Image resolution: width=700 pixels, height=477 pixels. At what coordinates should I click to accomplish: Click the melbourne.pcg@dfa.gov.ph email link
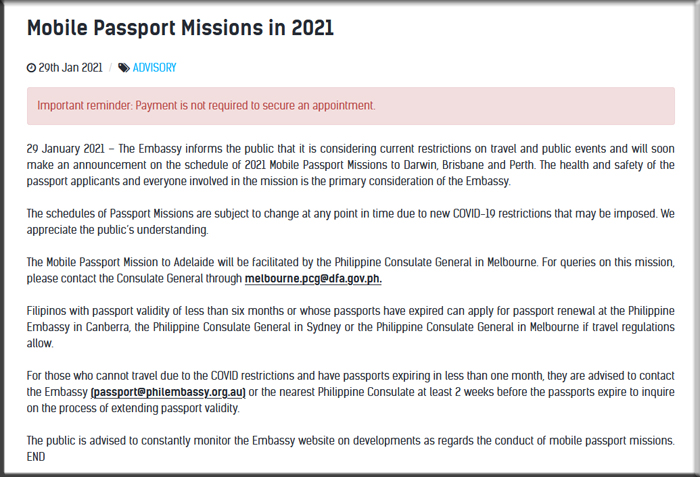[x=313, y=278]
